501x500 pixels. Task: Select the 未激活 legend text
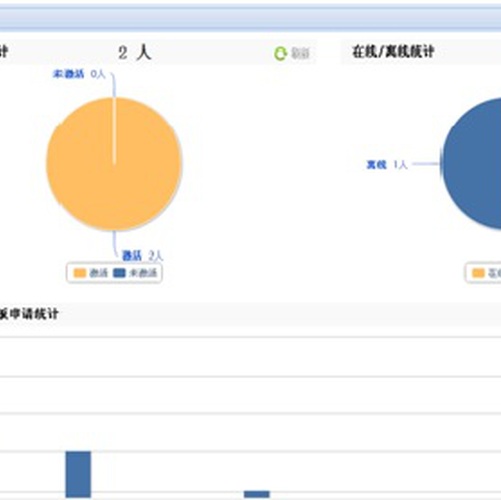pyautogui.click(x=143, y=273)
